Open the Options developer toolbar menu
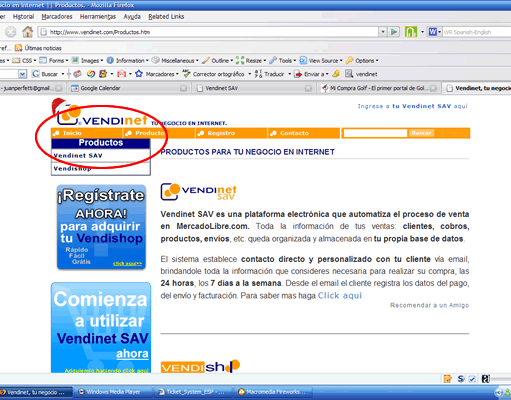 (362, 60)
